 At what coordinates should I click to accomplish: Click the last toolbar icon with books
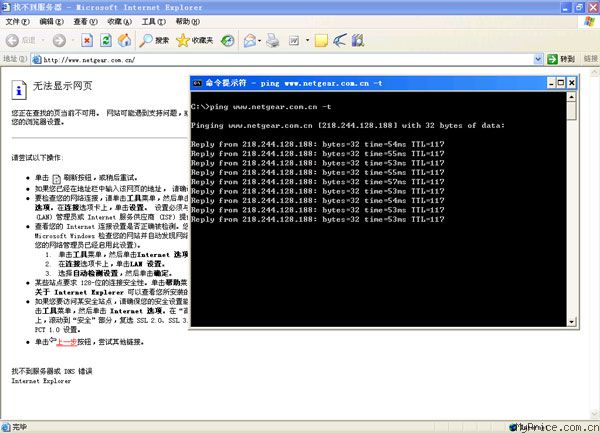[x=358, y=40]
